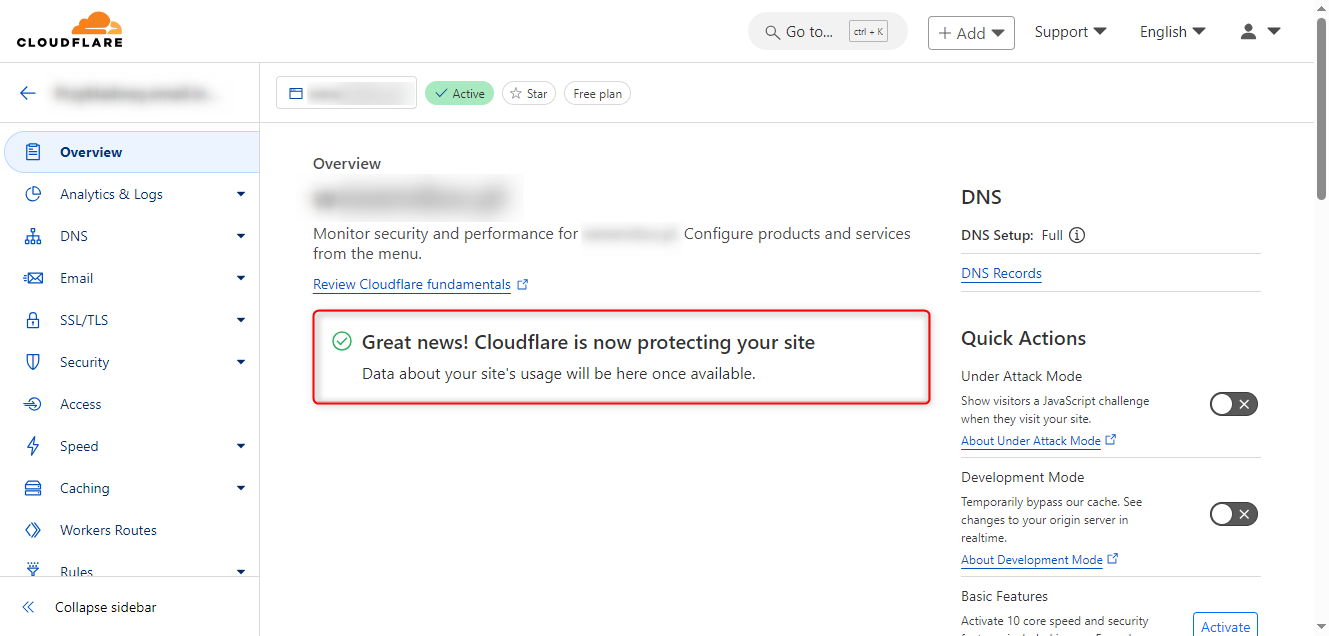Open Access via its sidebar icon

click(33, 404)
